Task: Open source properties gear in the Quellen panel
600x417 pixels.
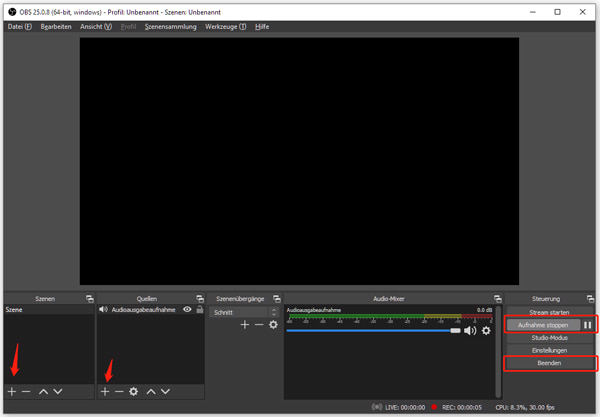Action: point(134,391)
